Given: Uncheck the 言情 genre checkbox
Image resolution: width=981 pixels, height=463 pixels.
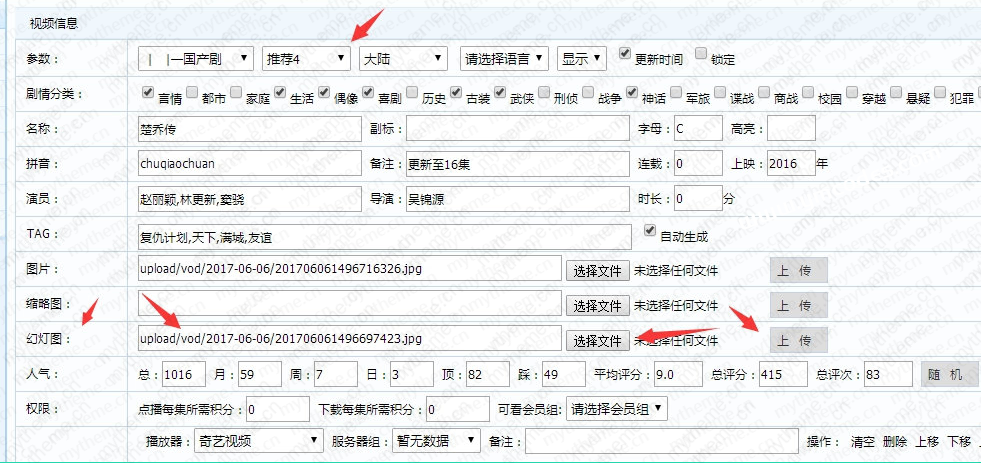Looking at the screenshot, I should (x=148, y=93).
